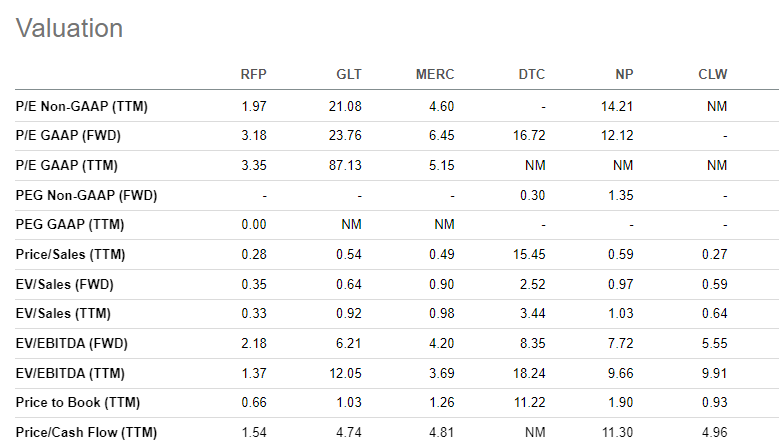This screenshot has width=779, height=448.
Task: Click the P/E Non-GAAP (TTM) row label
Action: (82, 106)
